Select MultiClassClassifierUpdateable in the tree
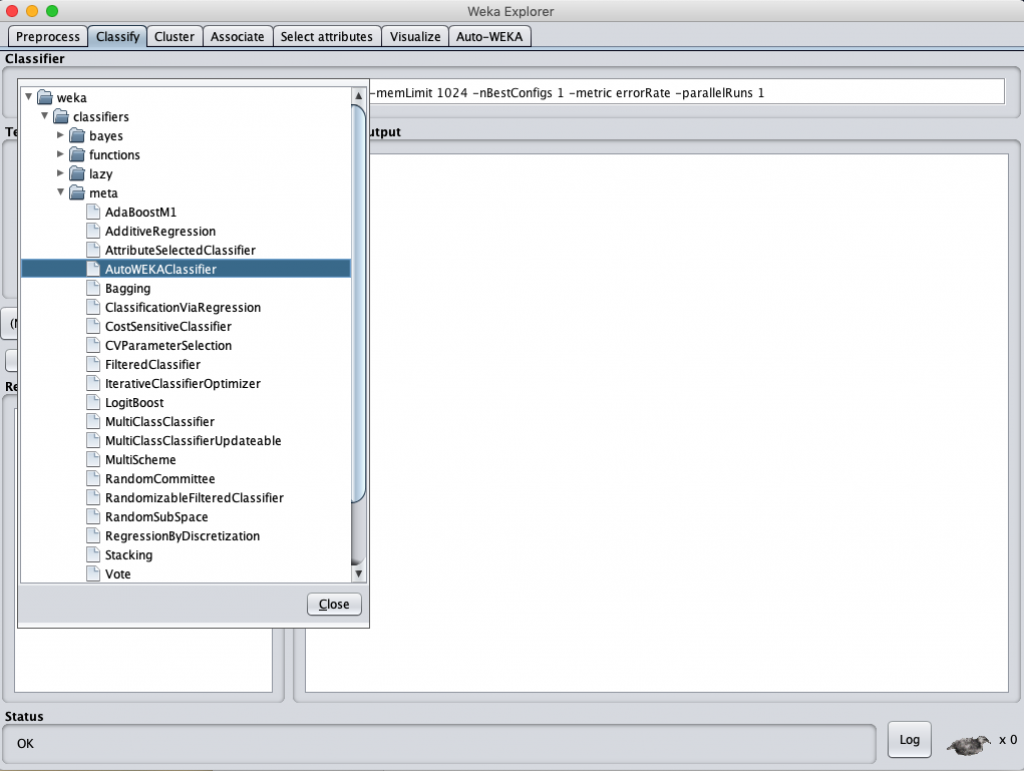Image resolution: width=1024 pixels, height=771 pixels. pos(193,441)
